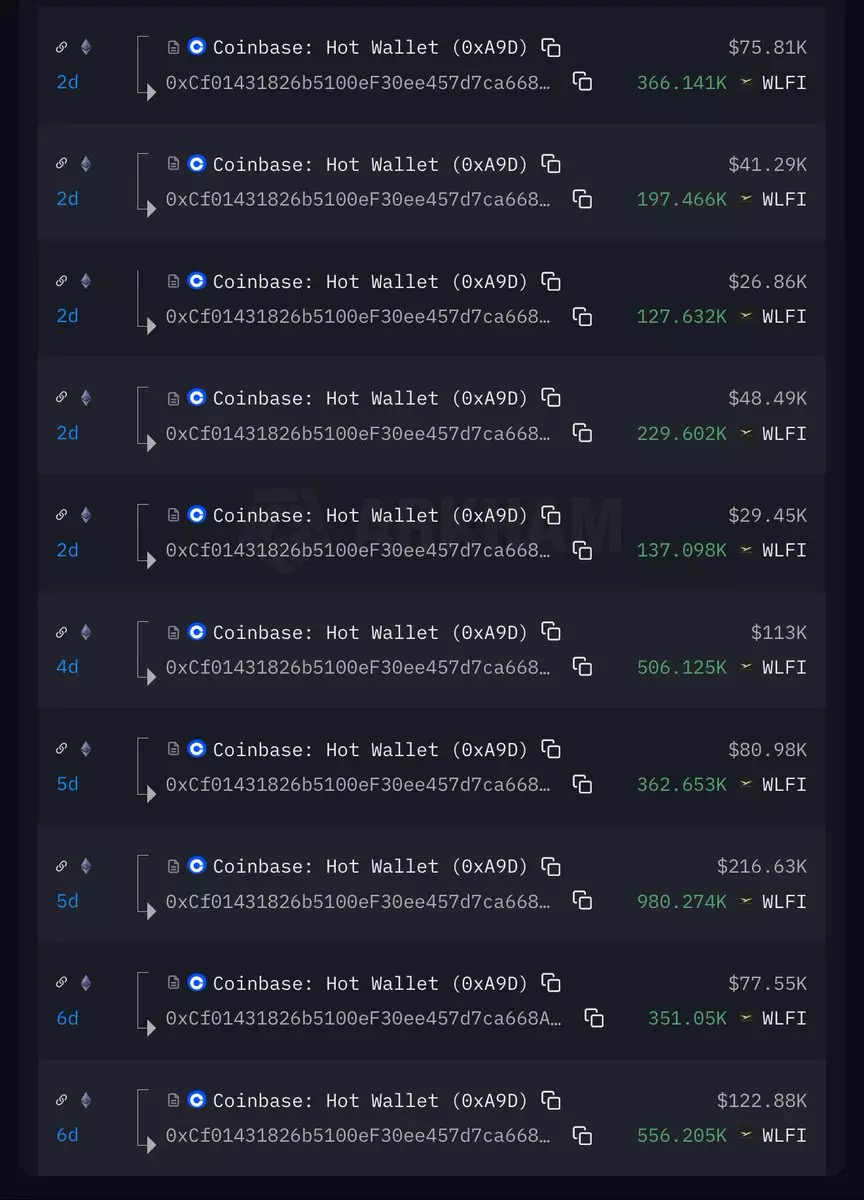Click WLFI token icon in 556.205K row
The image size is (864, 1200).
[745, 1135]
